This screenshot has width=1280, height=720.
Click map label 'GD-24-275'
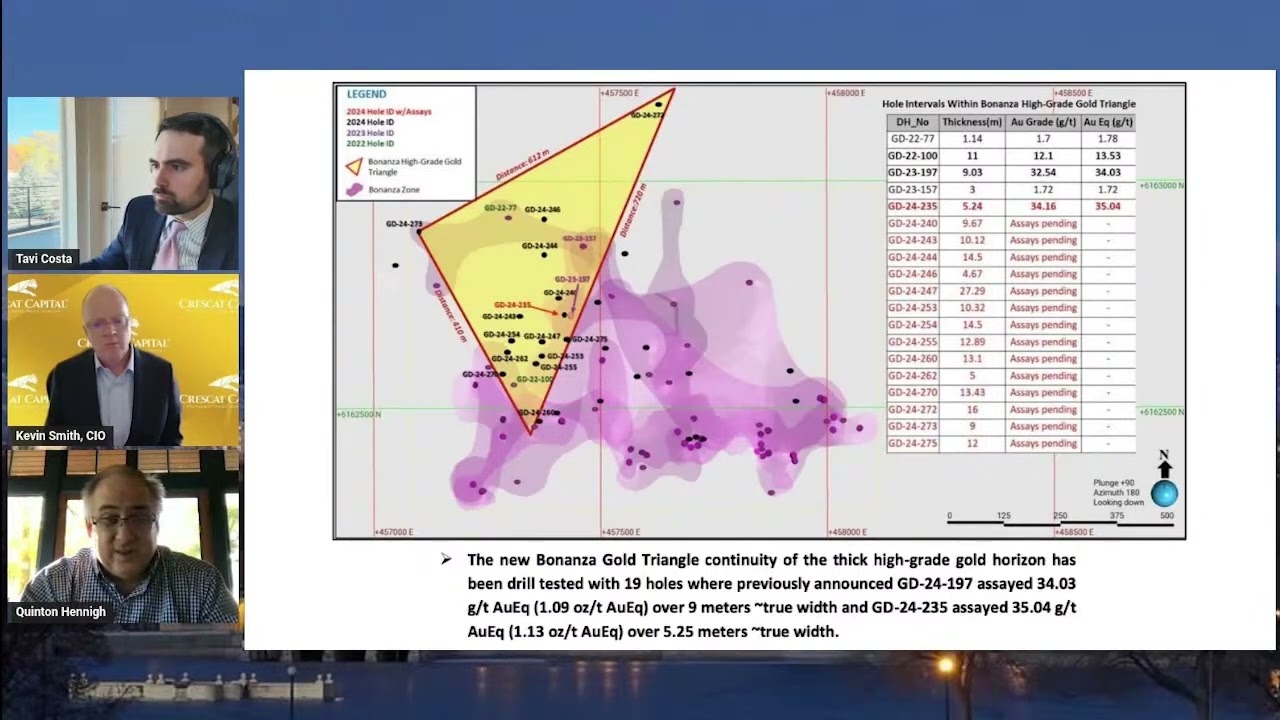pos(589,340)
